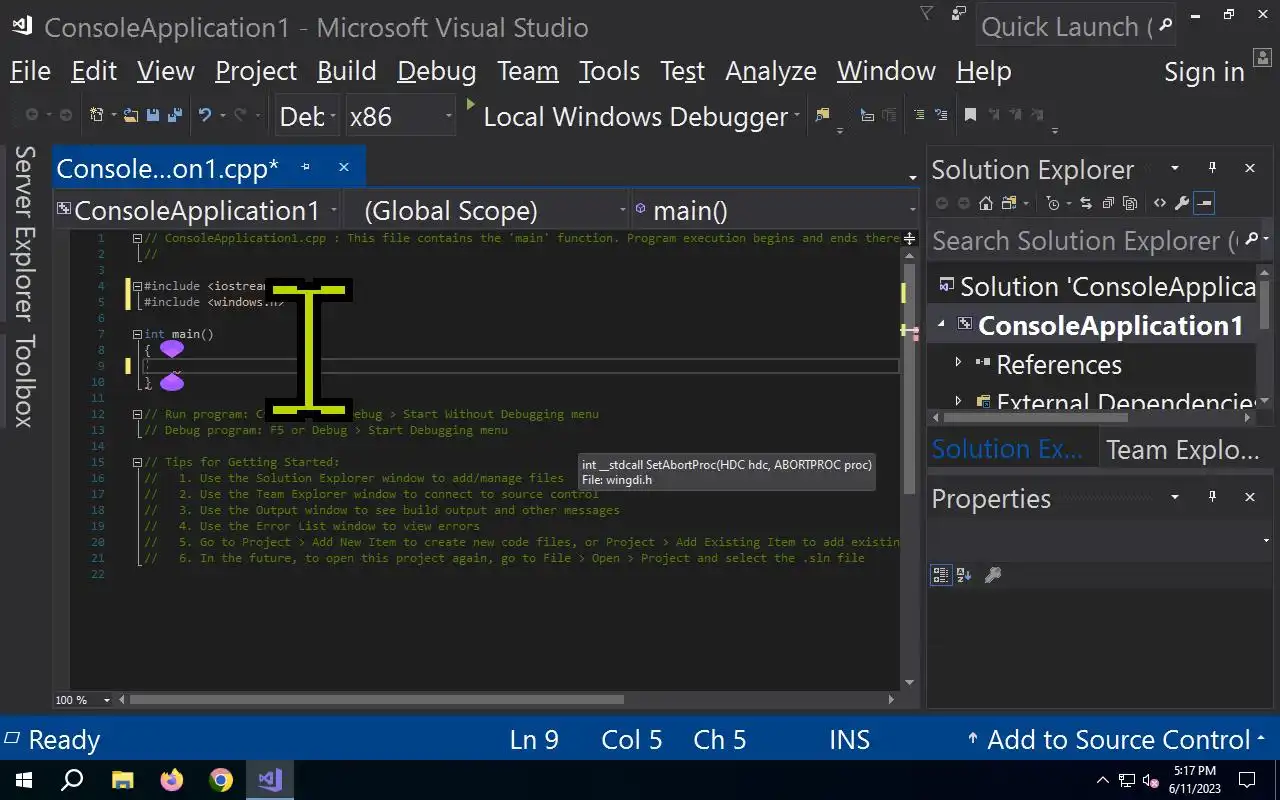Viewport: 1280px width, 800px height.
Task: Toggle Show All Files in Solution Explorer
Action: point(1130,203)
